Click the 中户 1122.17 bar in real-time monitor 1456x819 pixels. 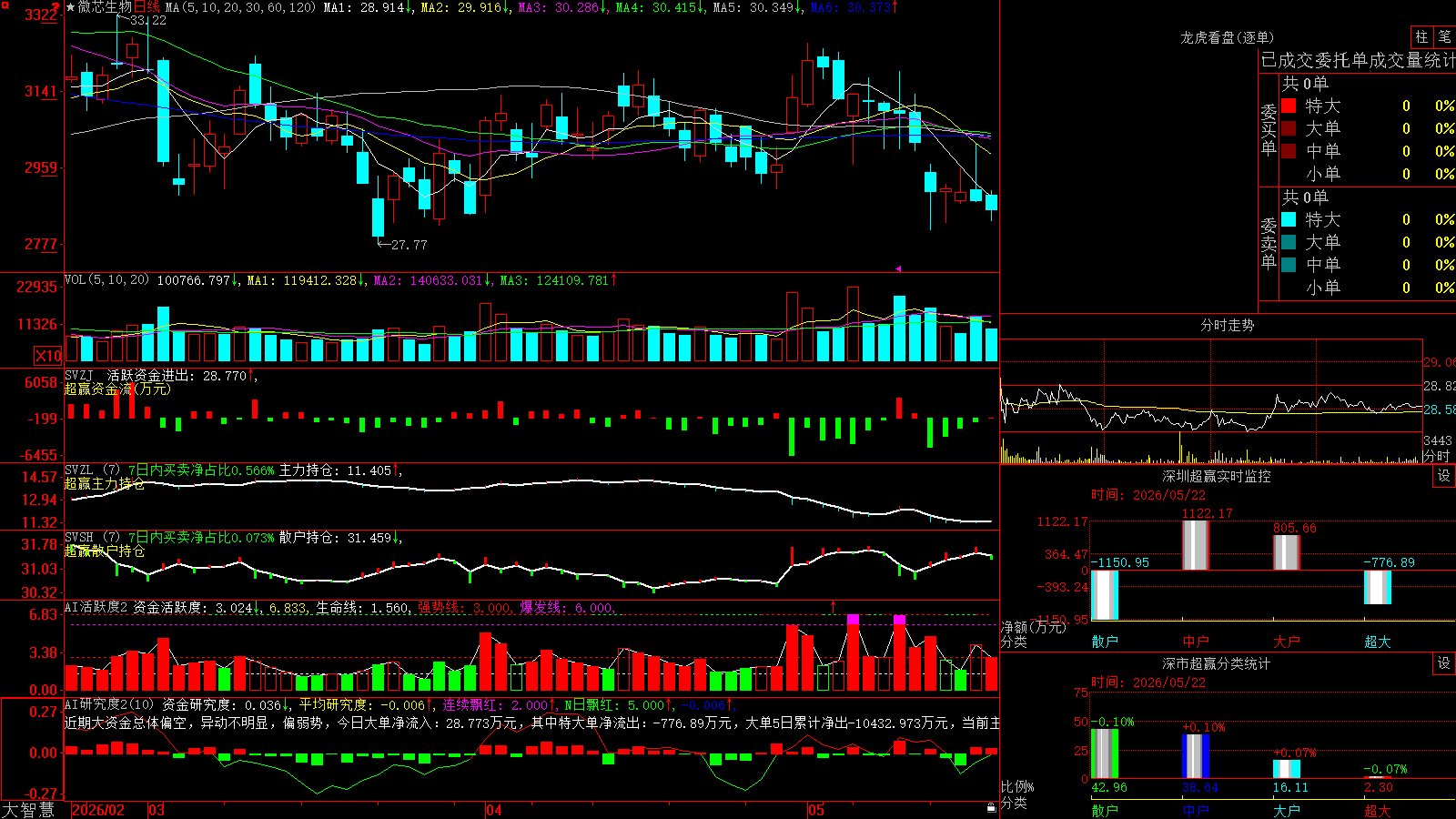pos(1196,545)
